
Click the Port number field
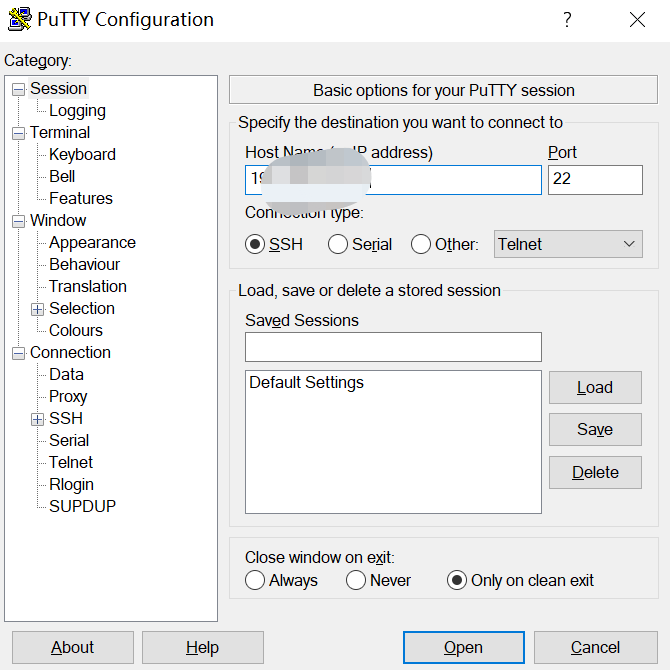click(x=594, y=180)
